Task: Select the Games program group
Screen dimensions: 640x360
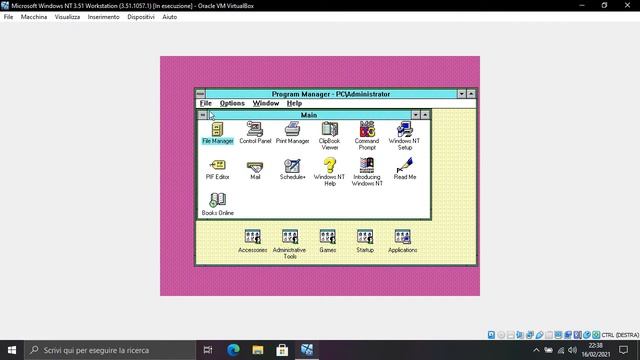Action: [328, 241]
